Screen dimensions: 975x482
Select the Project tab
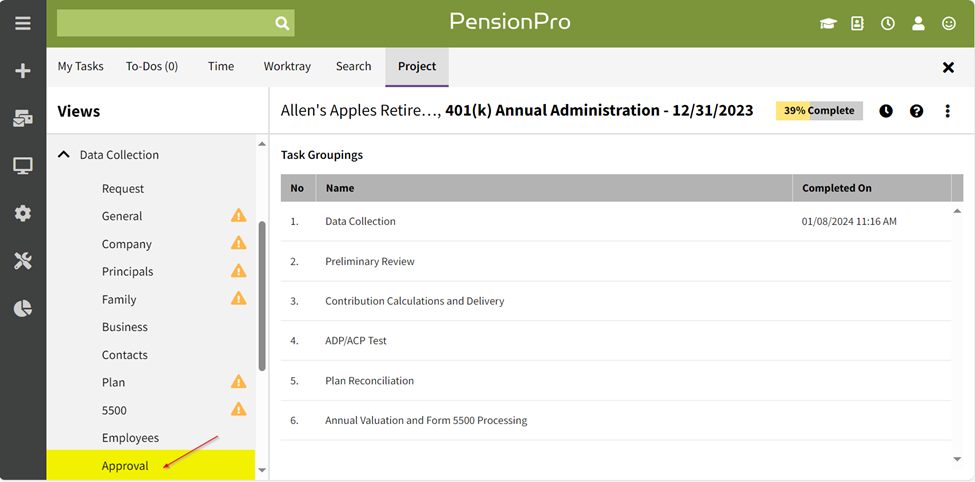tap(417, 67)
